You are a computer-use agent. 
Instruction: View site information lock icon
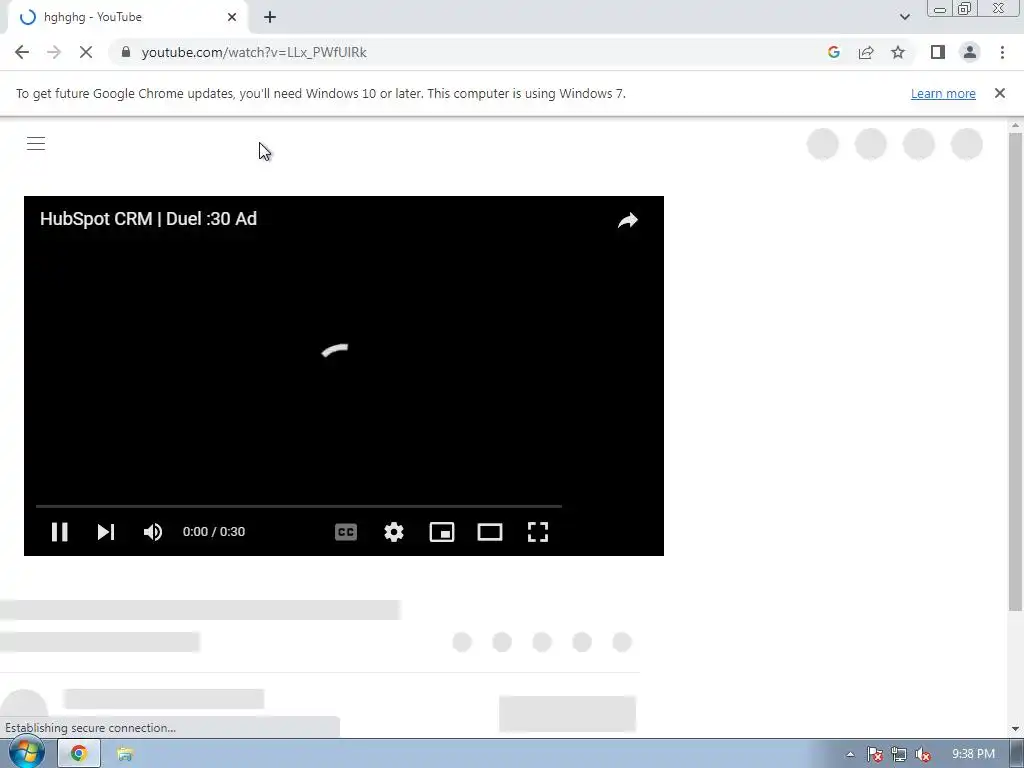pyautogui.click(x=126, y=52)
